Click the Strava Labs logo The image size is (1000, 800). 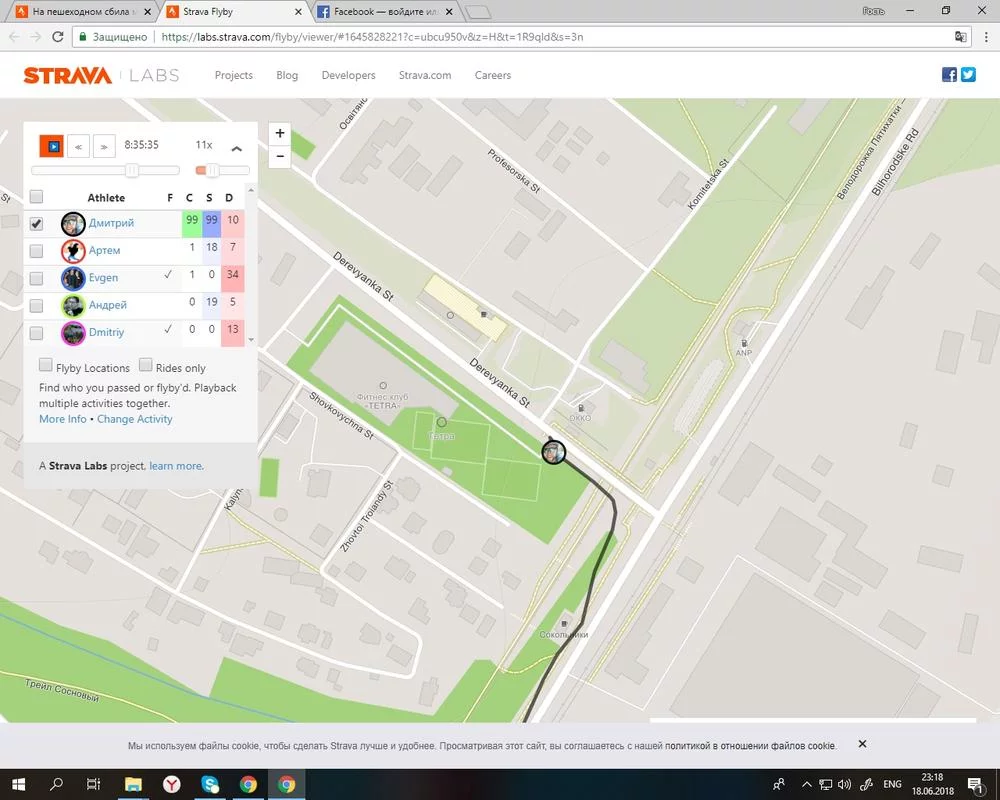(x=101, y=75)
